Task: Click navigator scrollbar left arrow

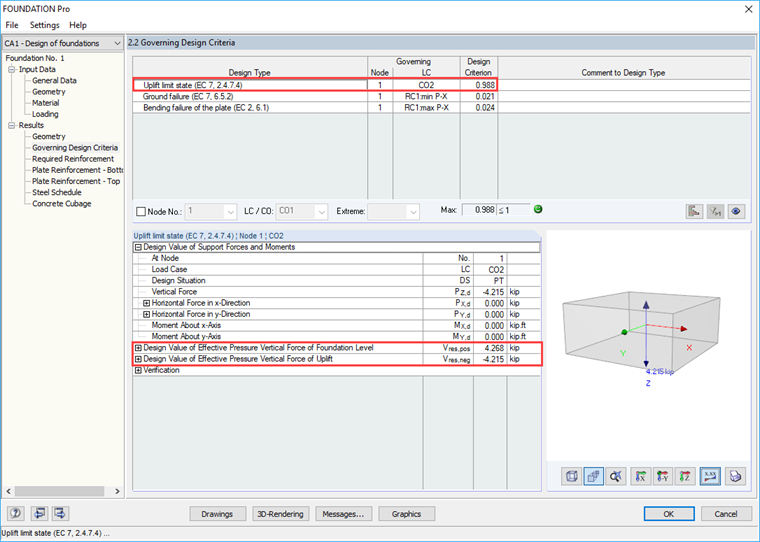Action: click(x=9, y=491)
